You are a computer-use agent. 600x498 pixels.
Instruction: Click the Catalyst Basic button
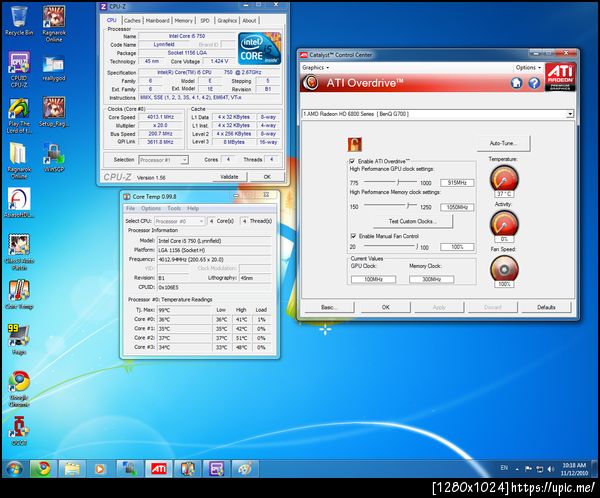pos(328,307)
